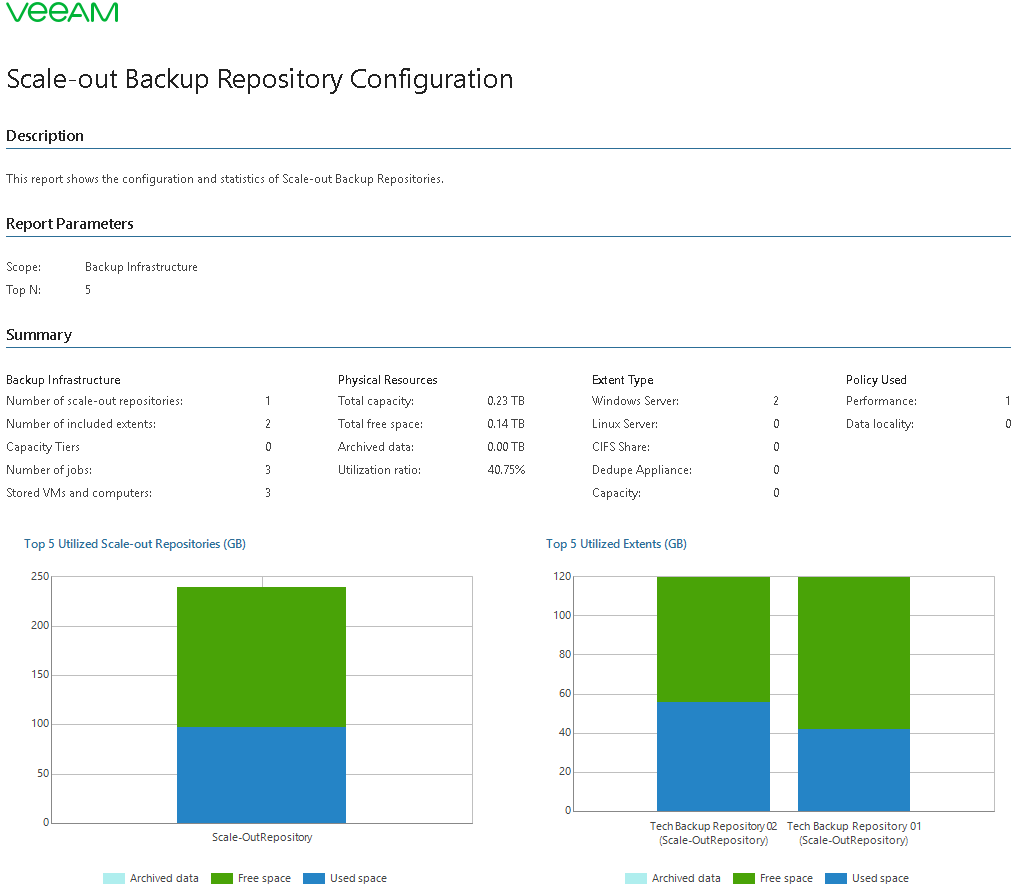This screenshot has height=888, width=1016.
Task: Click the Archived data value '0.00 TB'
Action: coord(506,447)
